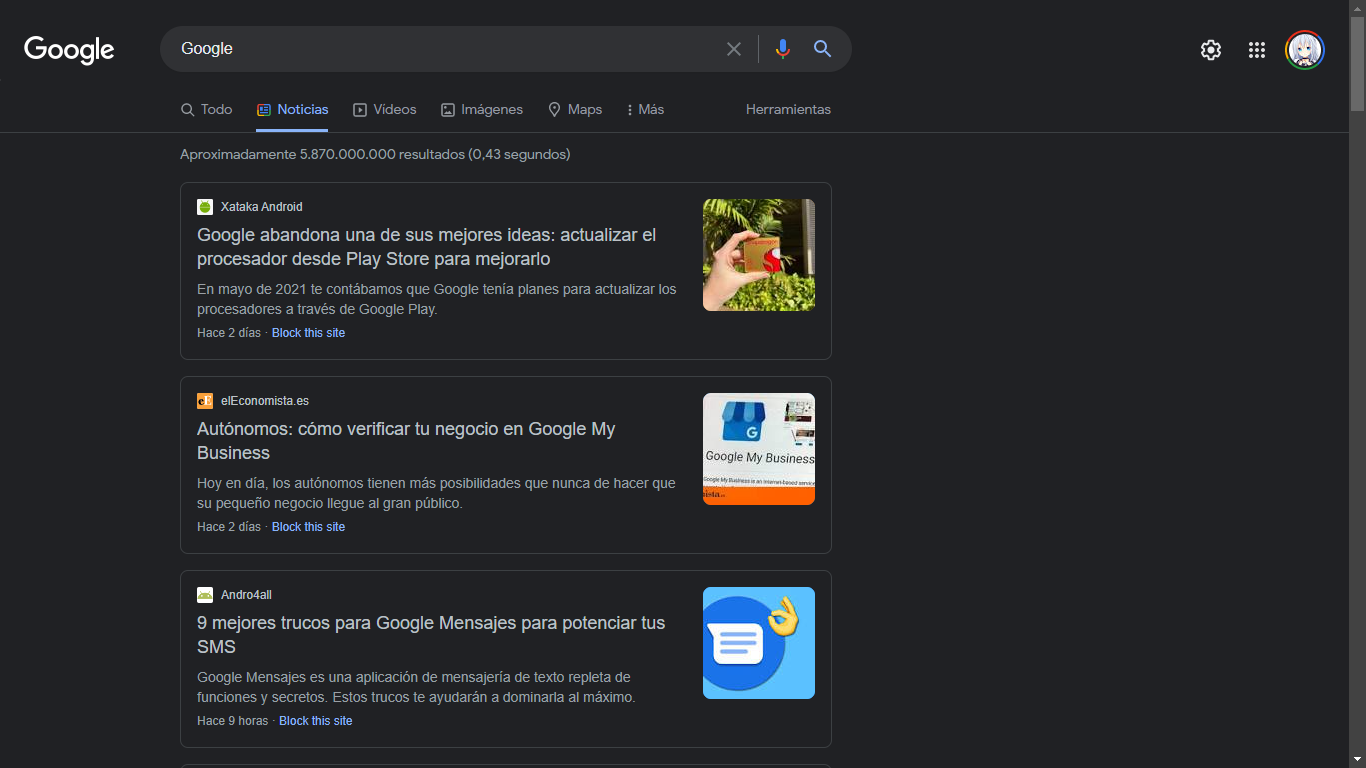Click the Snapdragon chip thumbnail
Image resolution: width=1366 pixels, height=768 pixels.
click(x=759, y=255)
